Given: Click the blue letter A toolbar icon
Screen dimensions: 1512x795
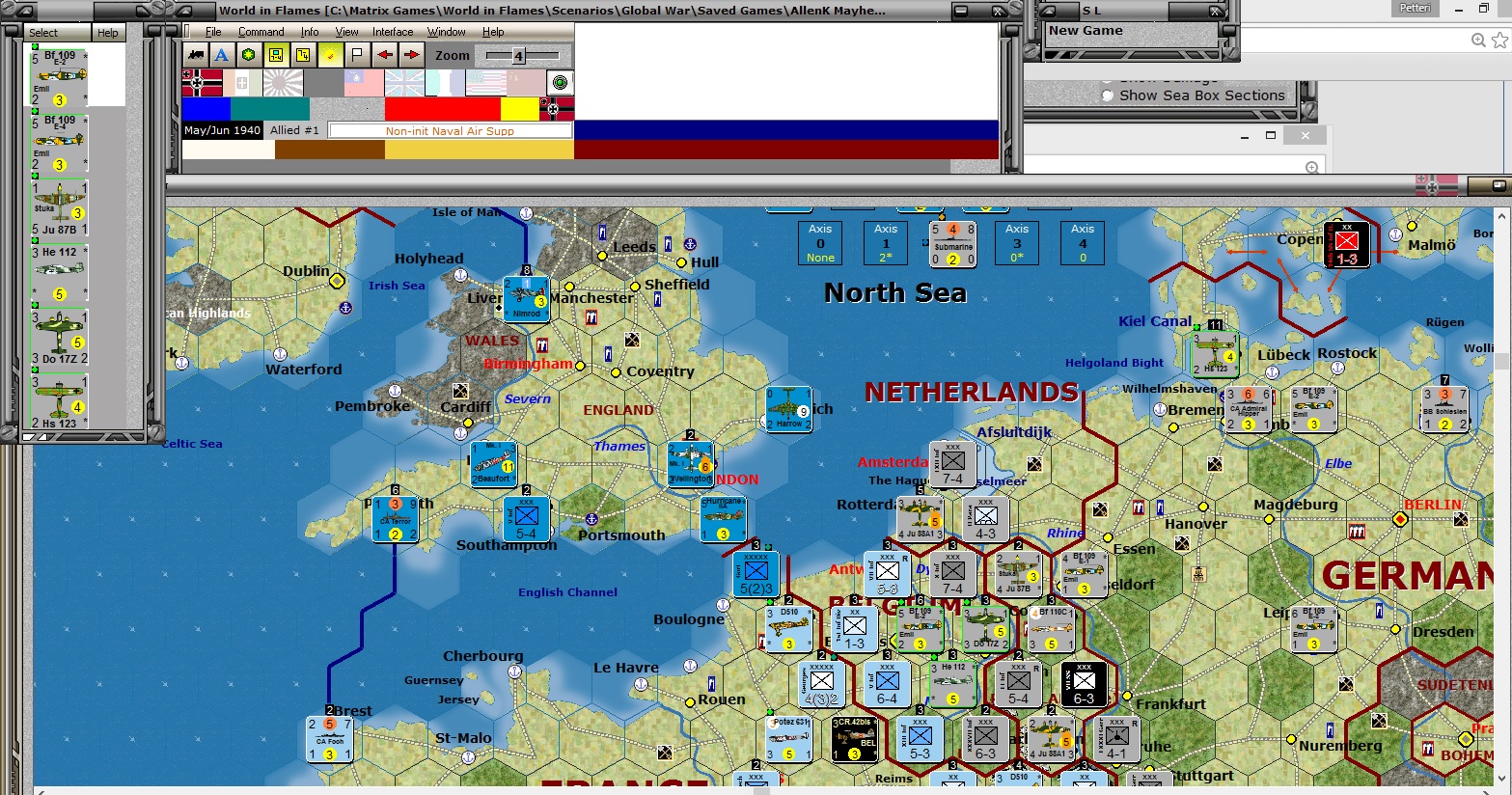Looking at the screenshot, I should [222, 55].
